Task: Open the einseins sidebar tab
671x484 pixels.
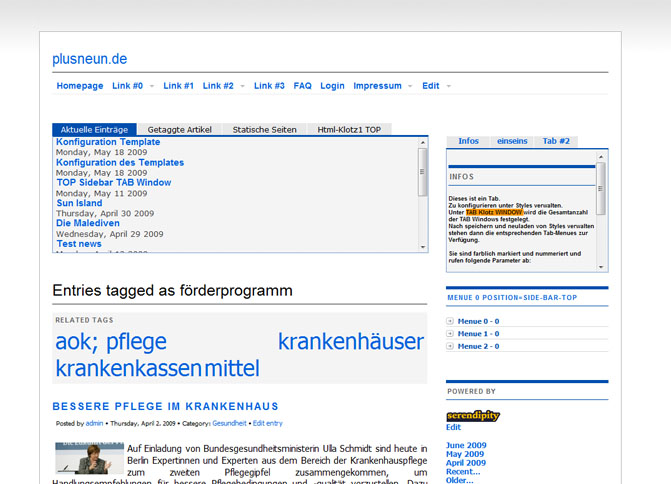Action: (x=511, y=141)
